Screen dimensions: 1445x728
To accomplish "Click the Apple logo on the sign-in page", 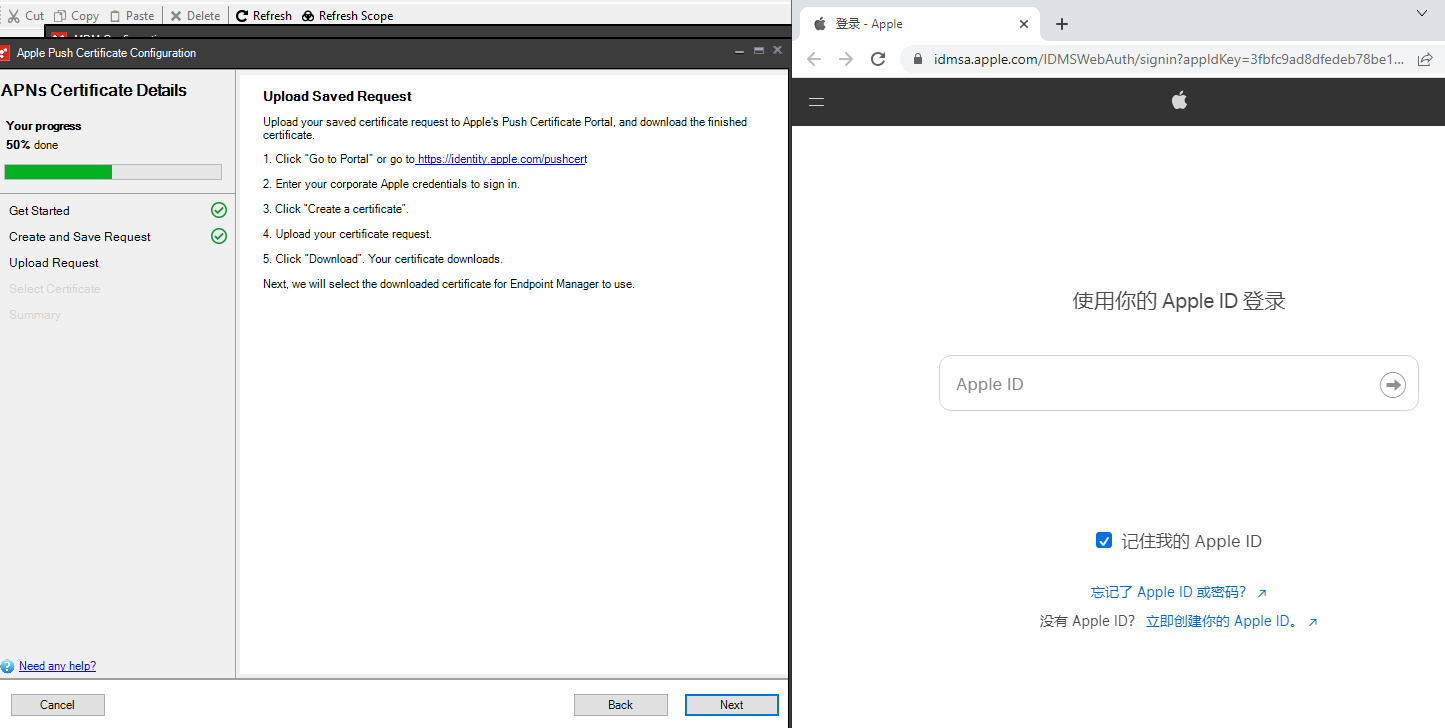I will [1179, 100].
